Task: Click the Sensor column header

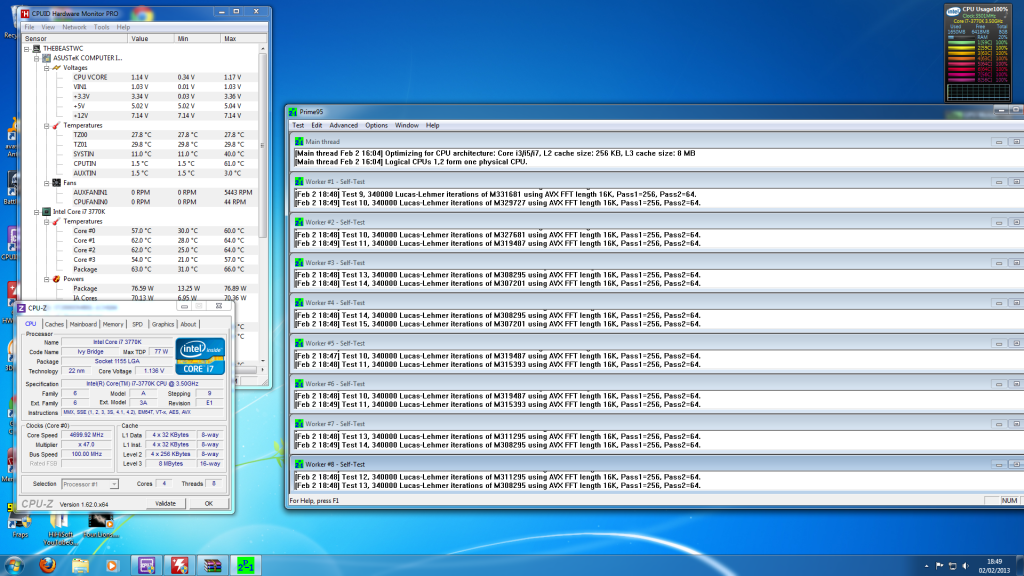Action: 74,39
